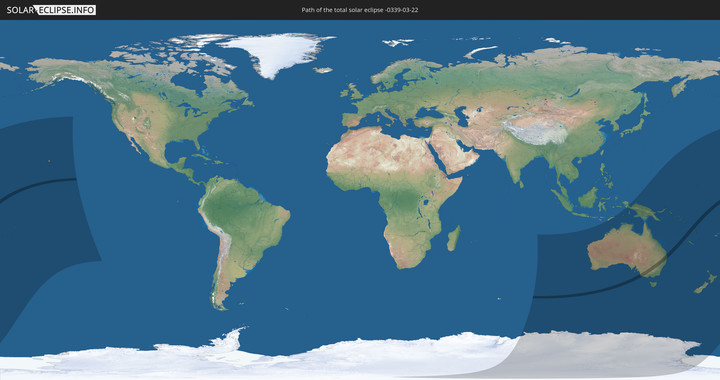Click on New Guinea island
The width and height of the screenshot is (720, 380).
click(645, 211)
